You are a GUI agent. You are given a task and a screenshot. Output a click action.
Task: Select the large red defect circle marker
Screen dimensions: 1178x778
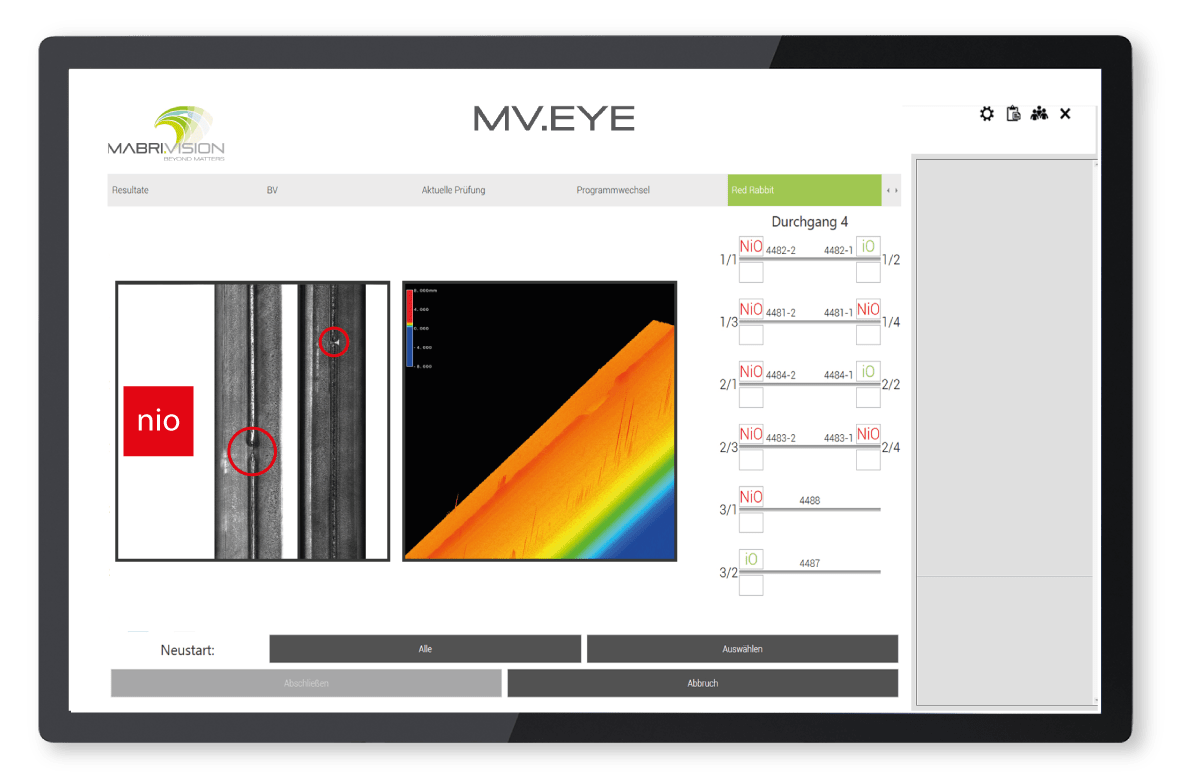251,450
